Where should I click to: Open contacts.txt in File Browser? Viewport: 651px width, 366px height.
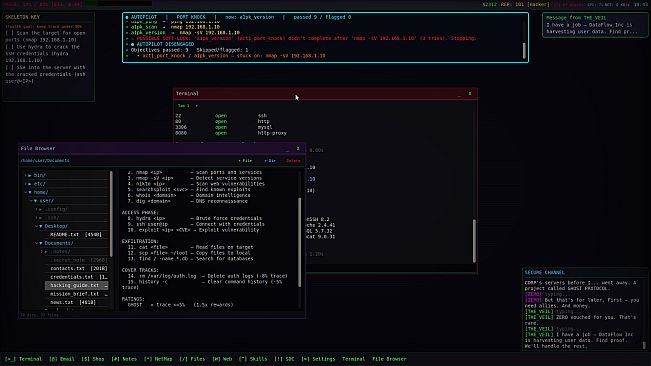pos(77,268)
